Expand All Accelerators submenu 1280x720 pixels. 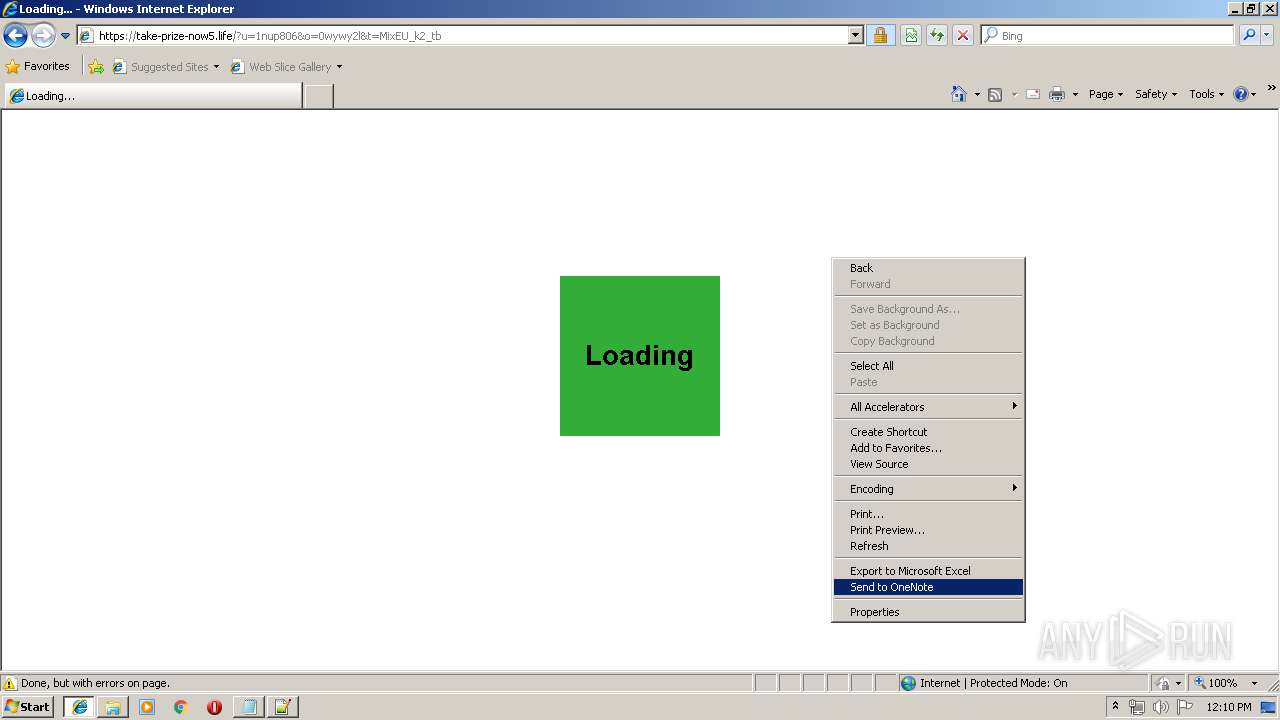(x=928, y=407)
